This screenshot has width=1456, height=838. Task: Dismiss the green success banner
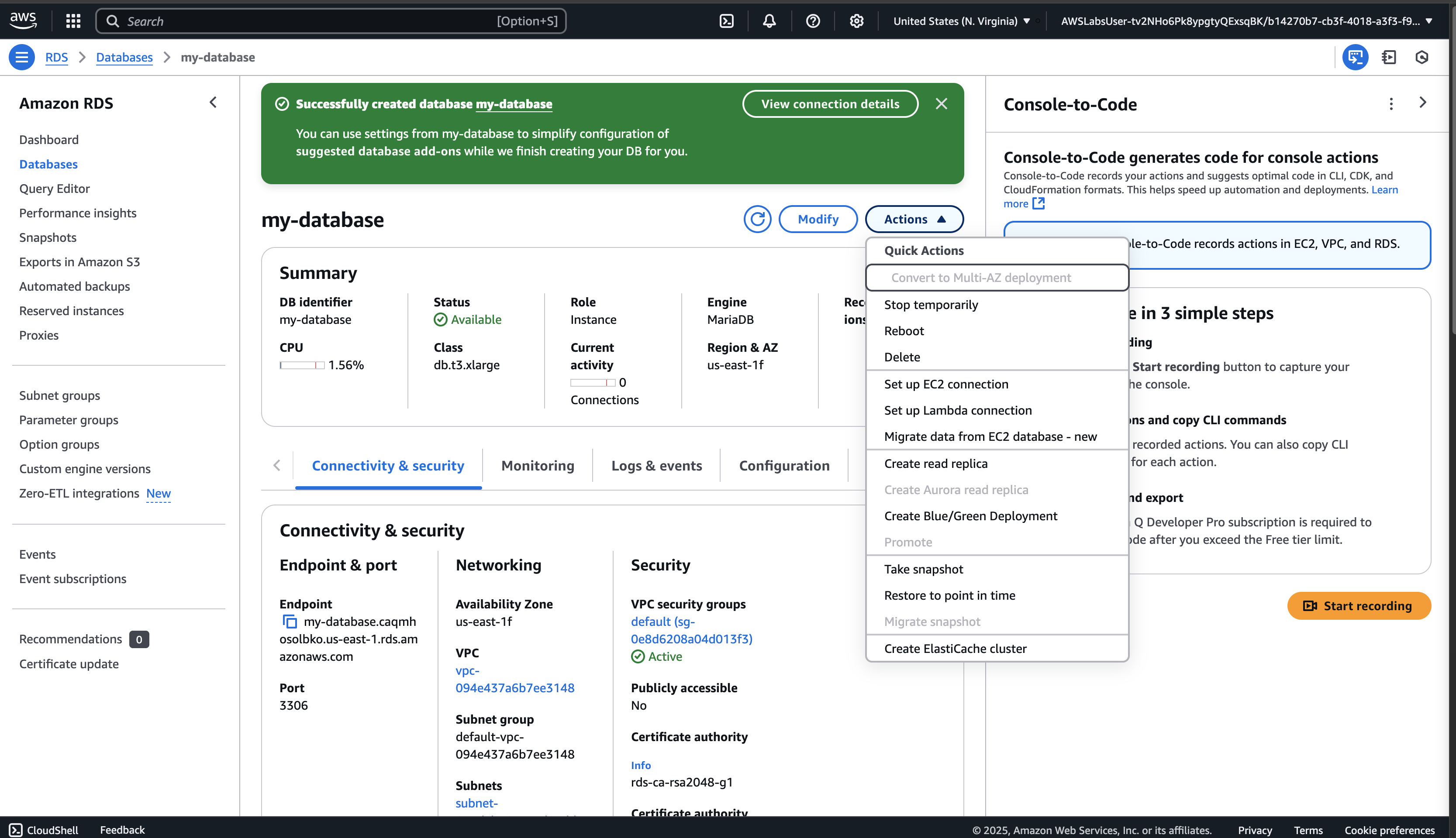coord(941,103)
